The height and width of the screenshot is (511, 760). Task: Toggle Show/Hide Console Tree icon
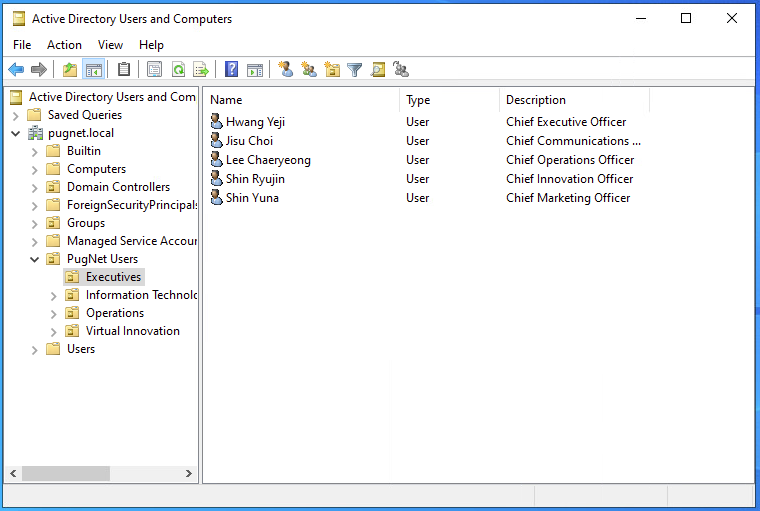click(94, 70)
